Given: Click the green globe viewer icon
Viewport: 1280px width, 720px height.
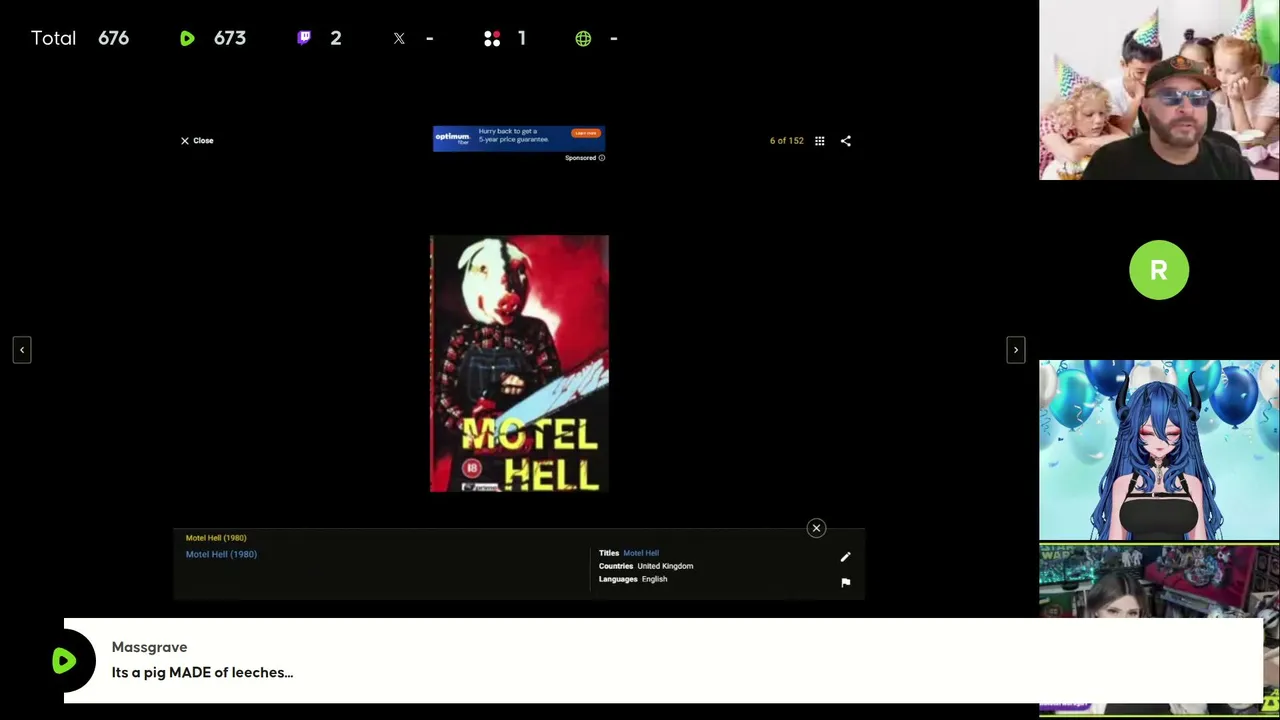Looking at the screenshot, I should tap(583, 38).
